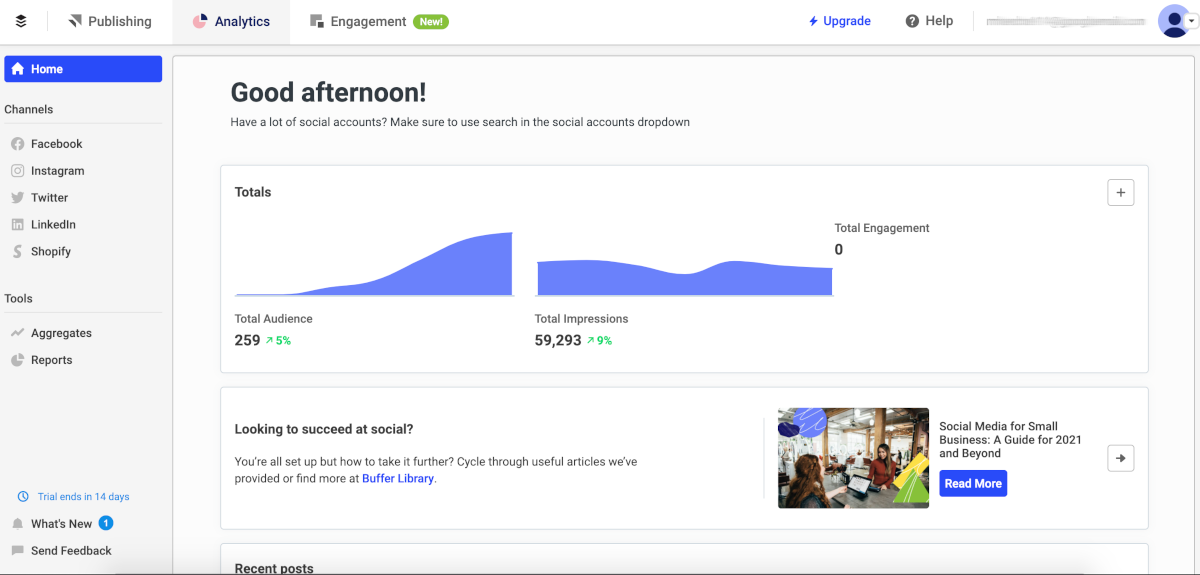Click the 9% impressions growth indicator
1200x575 pixels.
[x=599, y=341]
